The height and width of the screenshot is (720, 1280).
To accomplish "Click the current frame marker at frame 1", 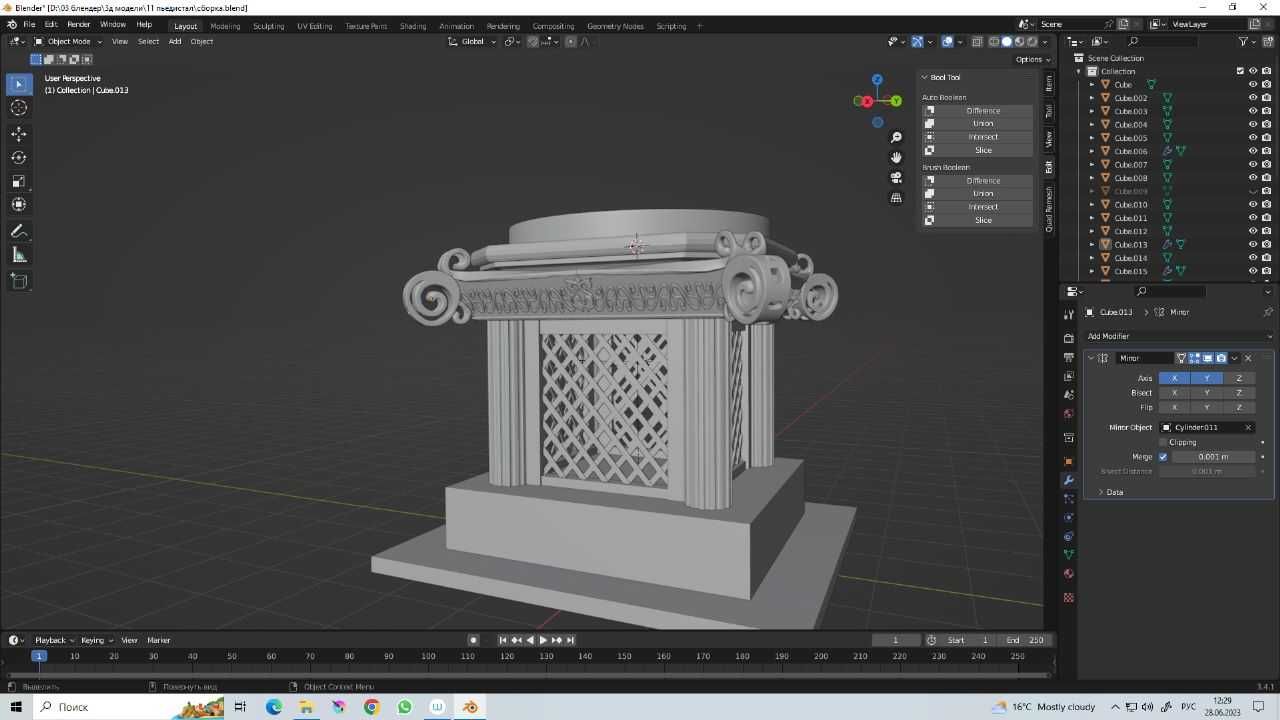I will [39, 656].
